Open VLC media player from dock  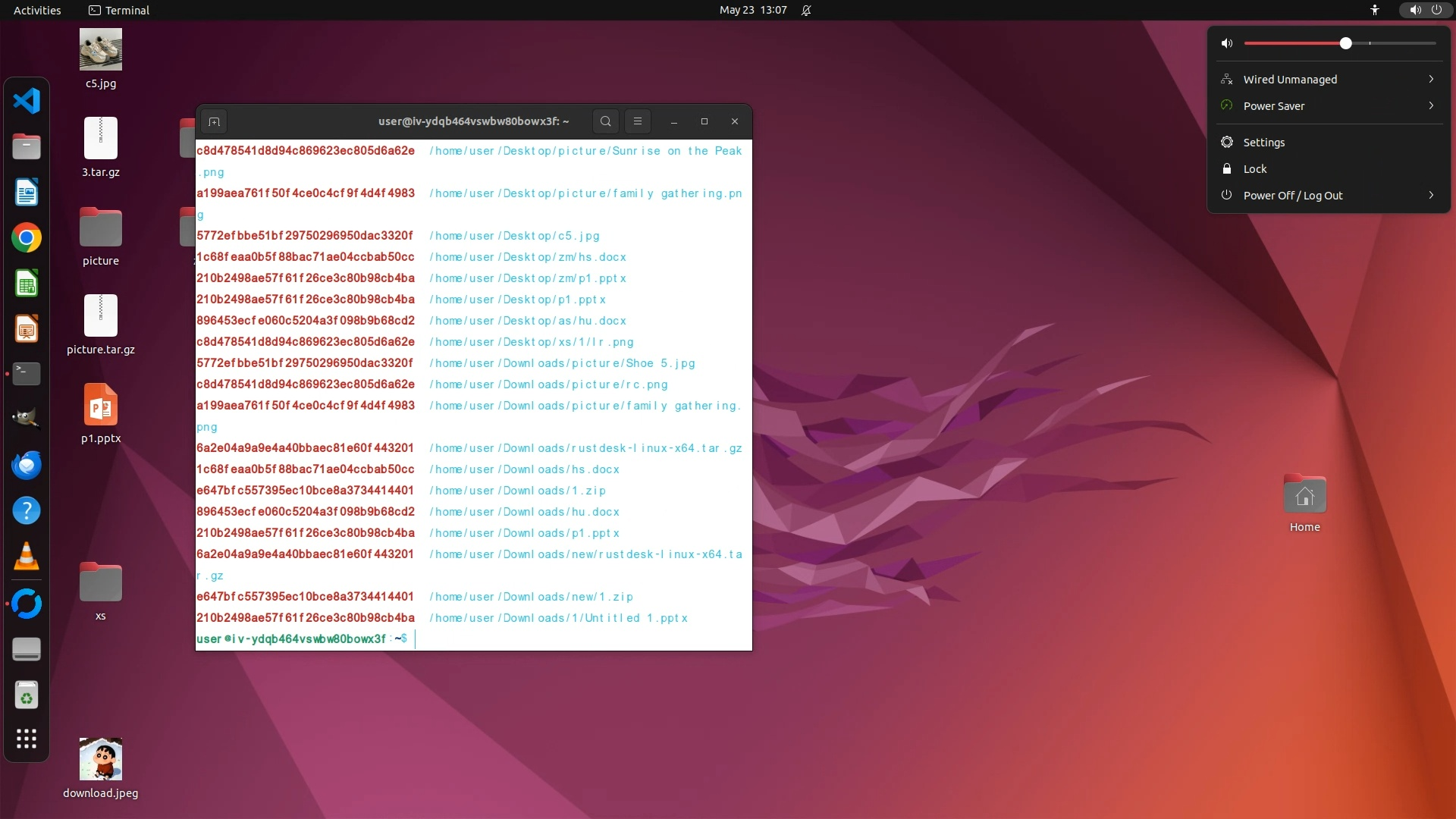tap(27, 557)
